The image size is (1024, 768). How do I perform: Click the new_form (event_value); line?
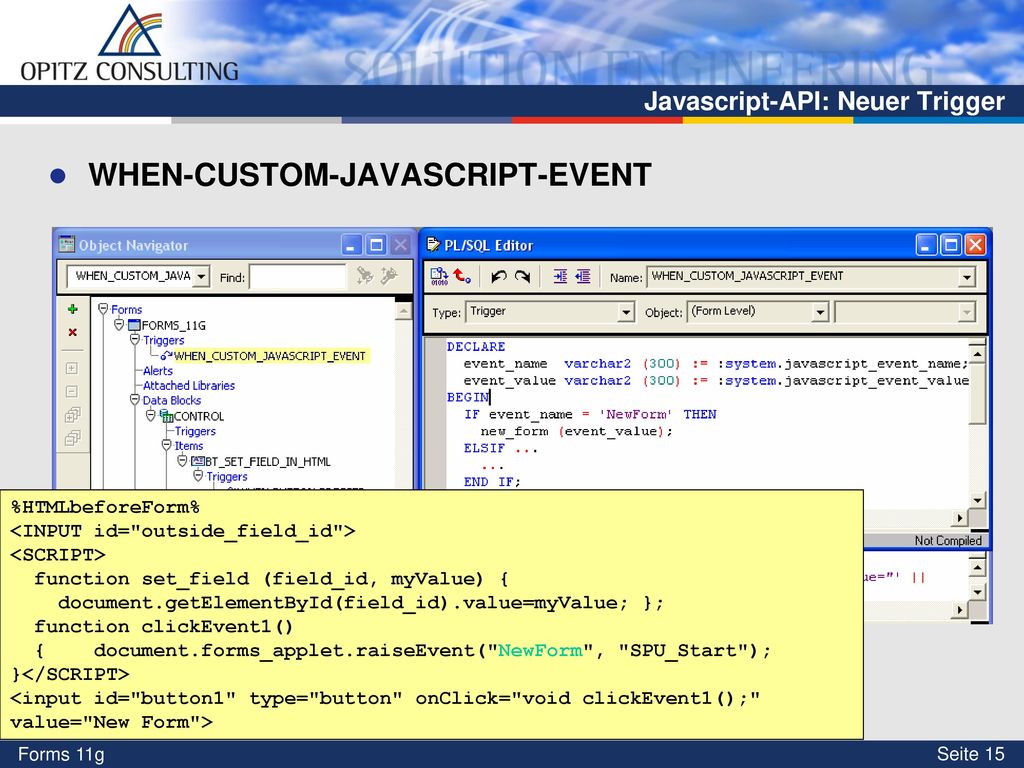click(576, 431)
